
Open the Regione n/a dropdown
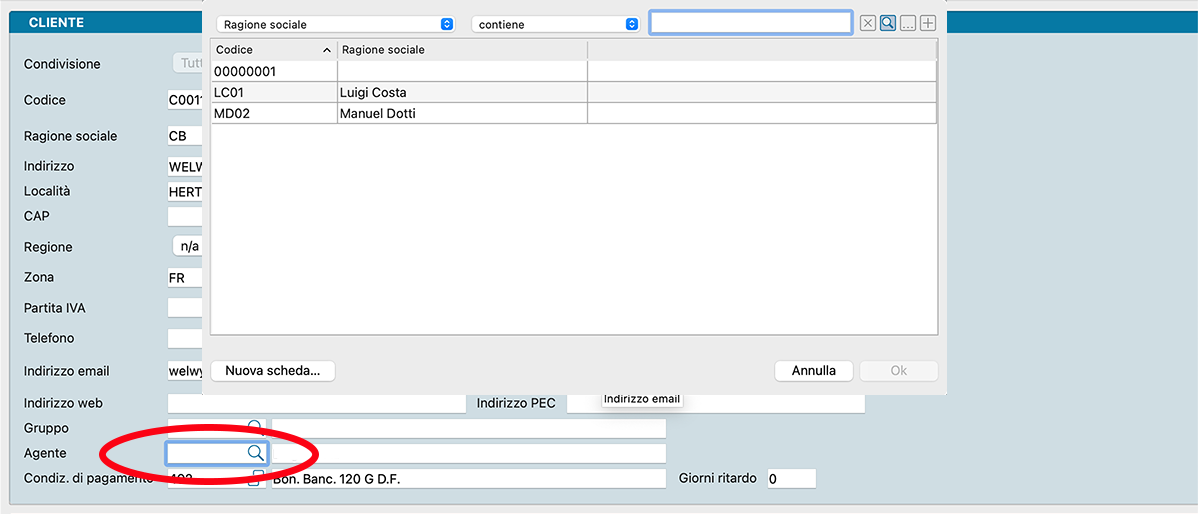point(188,246)
